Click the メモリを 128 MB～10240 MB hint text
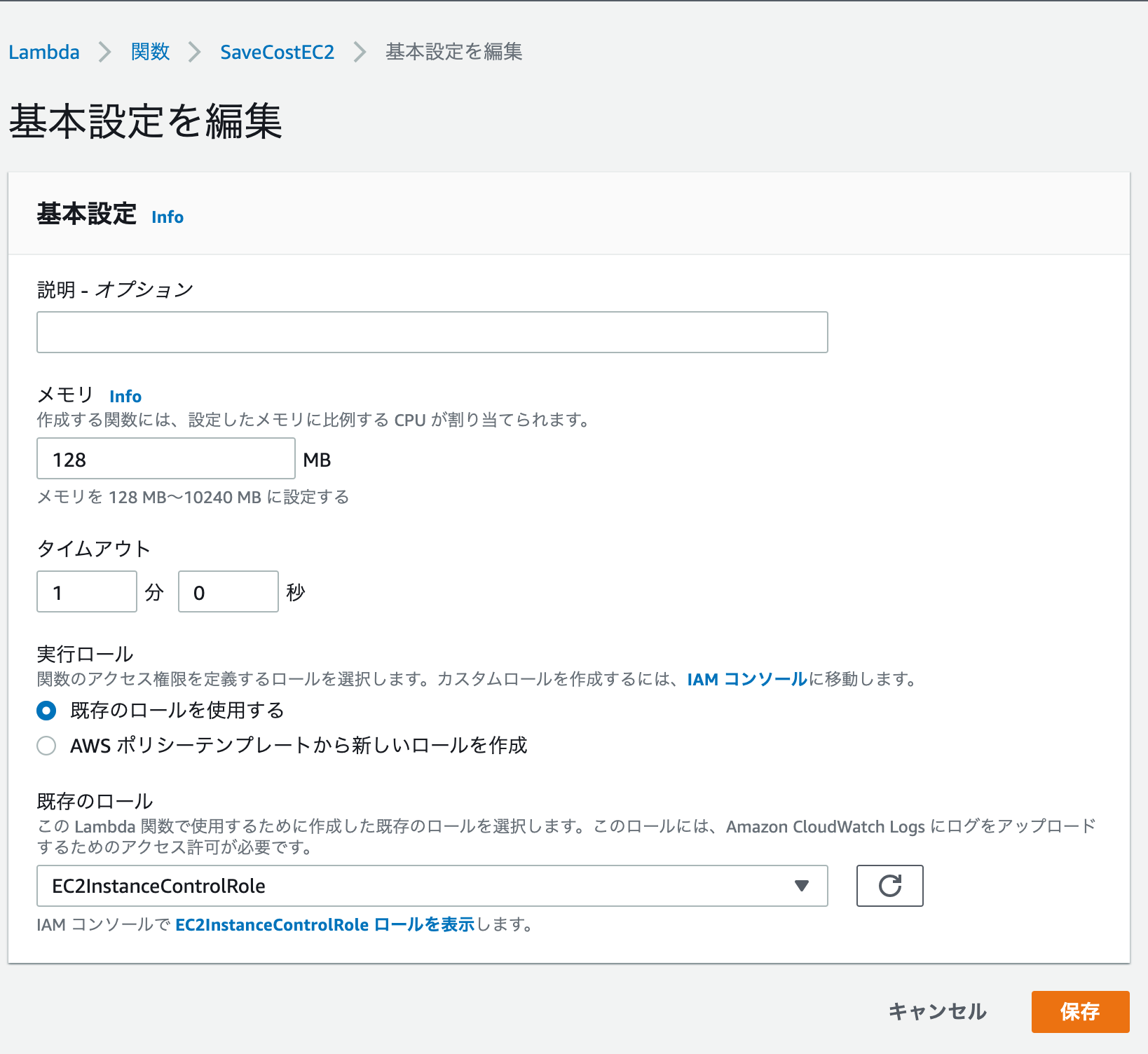The width and height of the screenshot is (1148, 1054). point(193,497)
